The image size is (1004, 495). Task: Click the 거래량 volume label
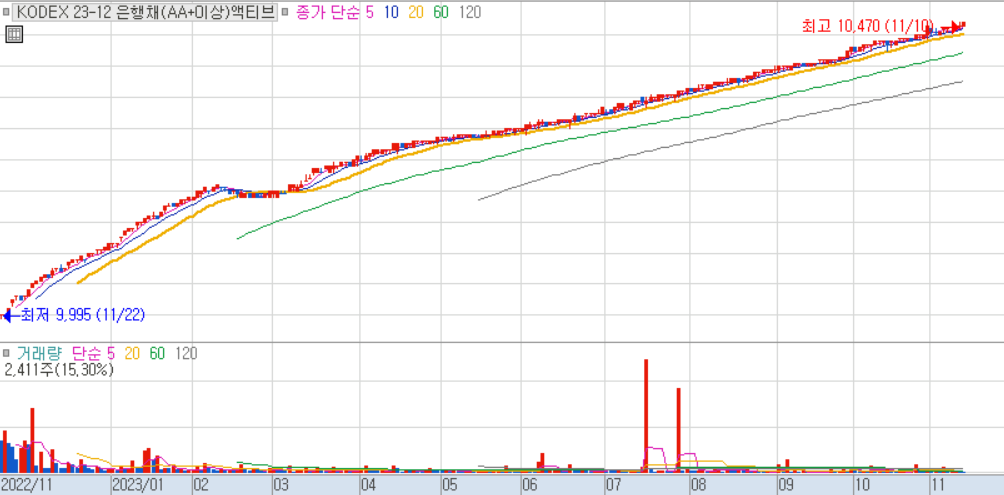pyautogui.click(x=39, y=353)
